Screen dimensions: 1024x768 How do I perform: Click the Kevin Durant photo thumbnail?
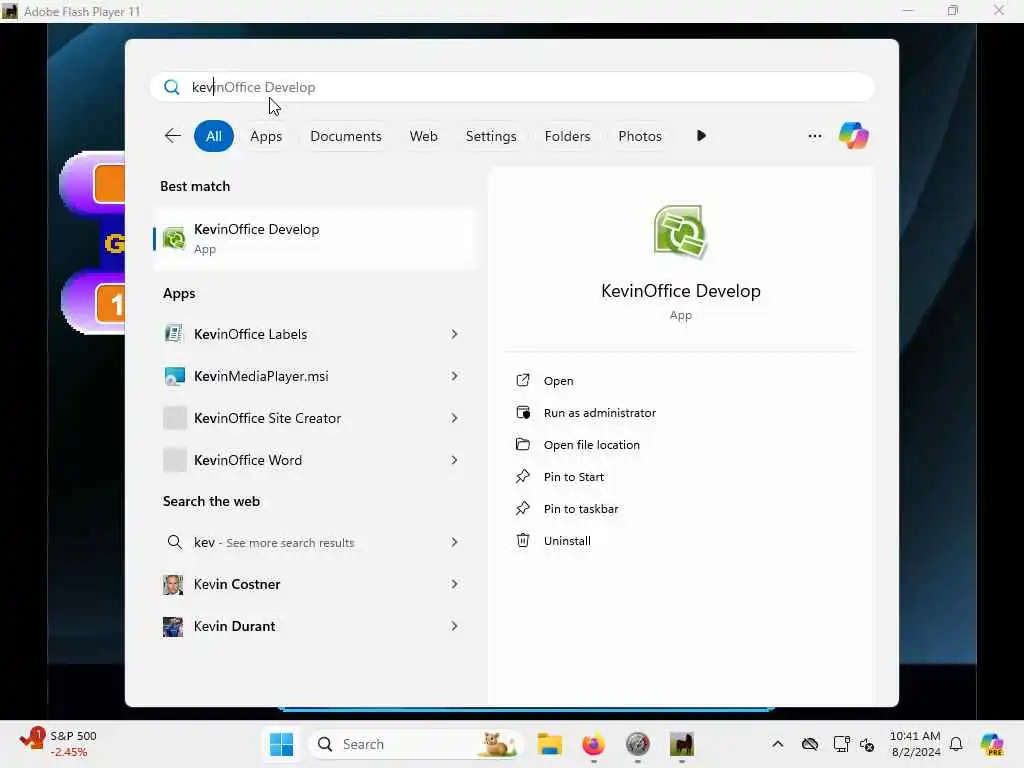[173, 626]
